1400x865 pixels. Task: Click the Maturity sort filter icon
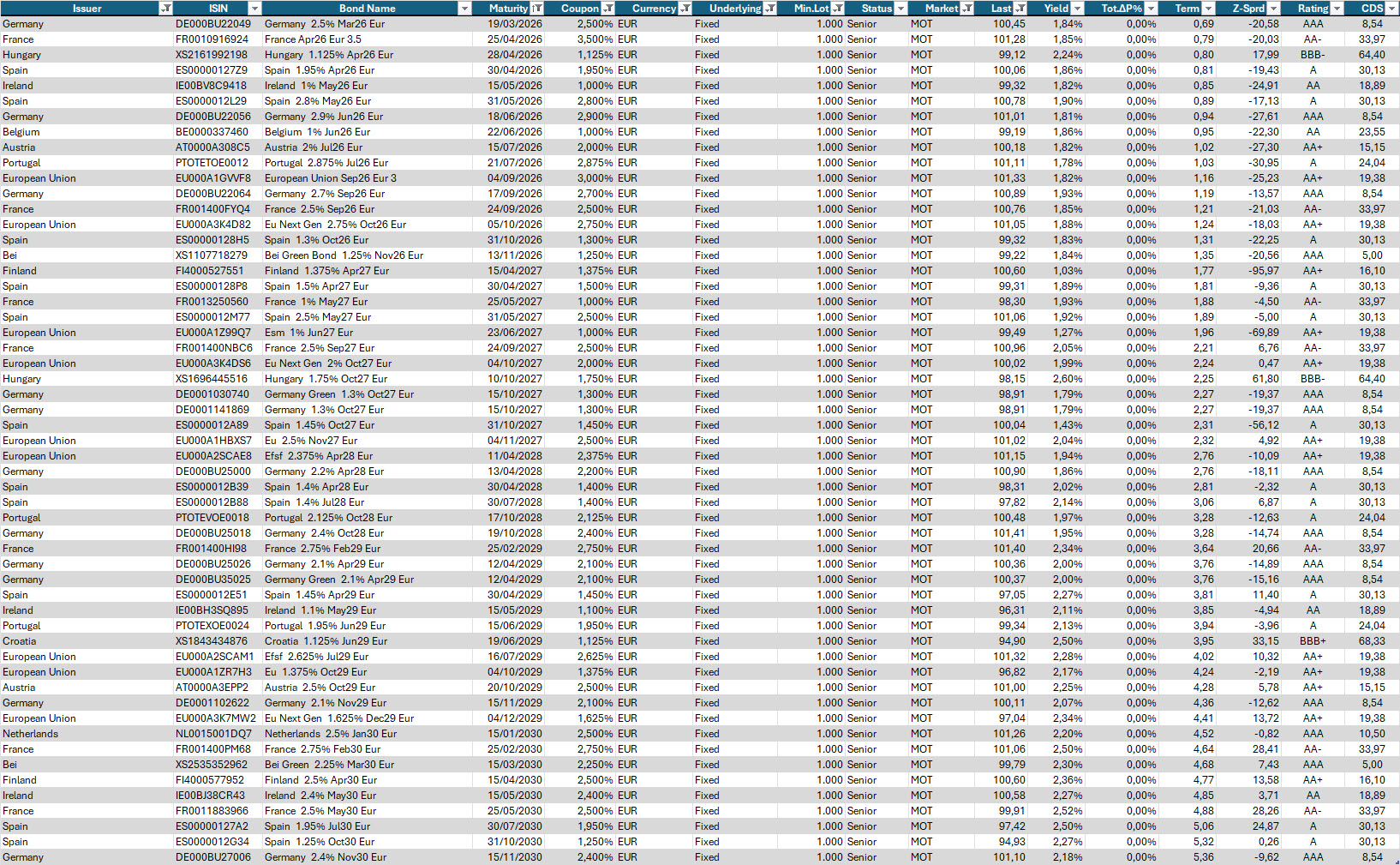[x=537, y=9]
